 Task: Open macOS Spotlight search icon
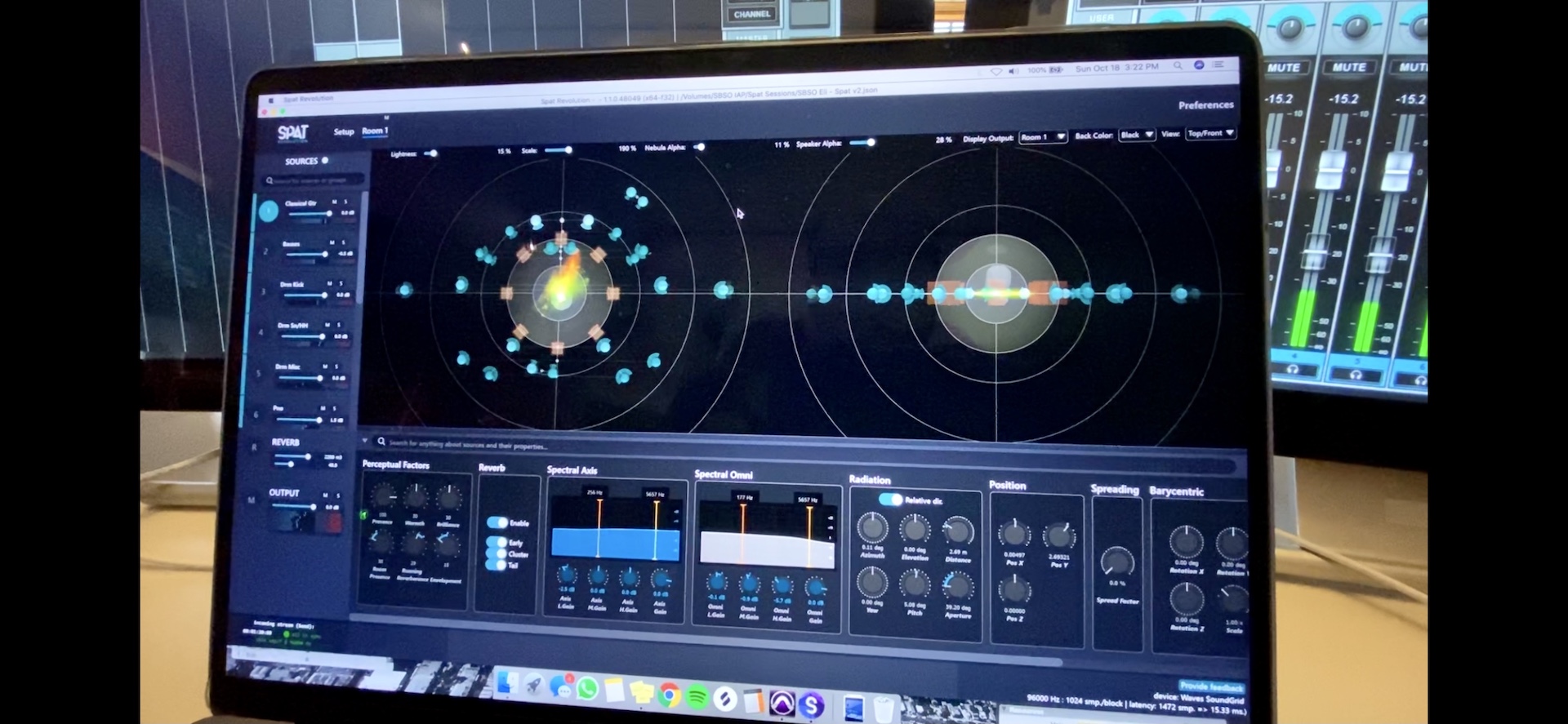(1178, 66)
